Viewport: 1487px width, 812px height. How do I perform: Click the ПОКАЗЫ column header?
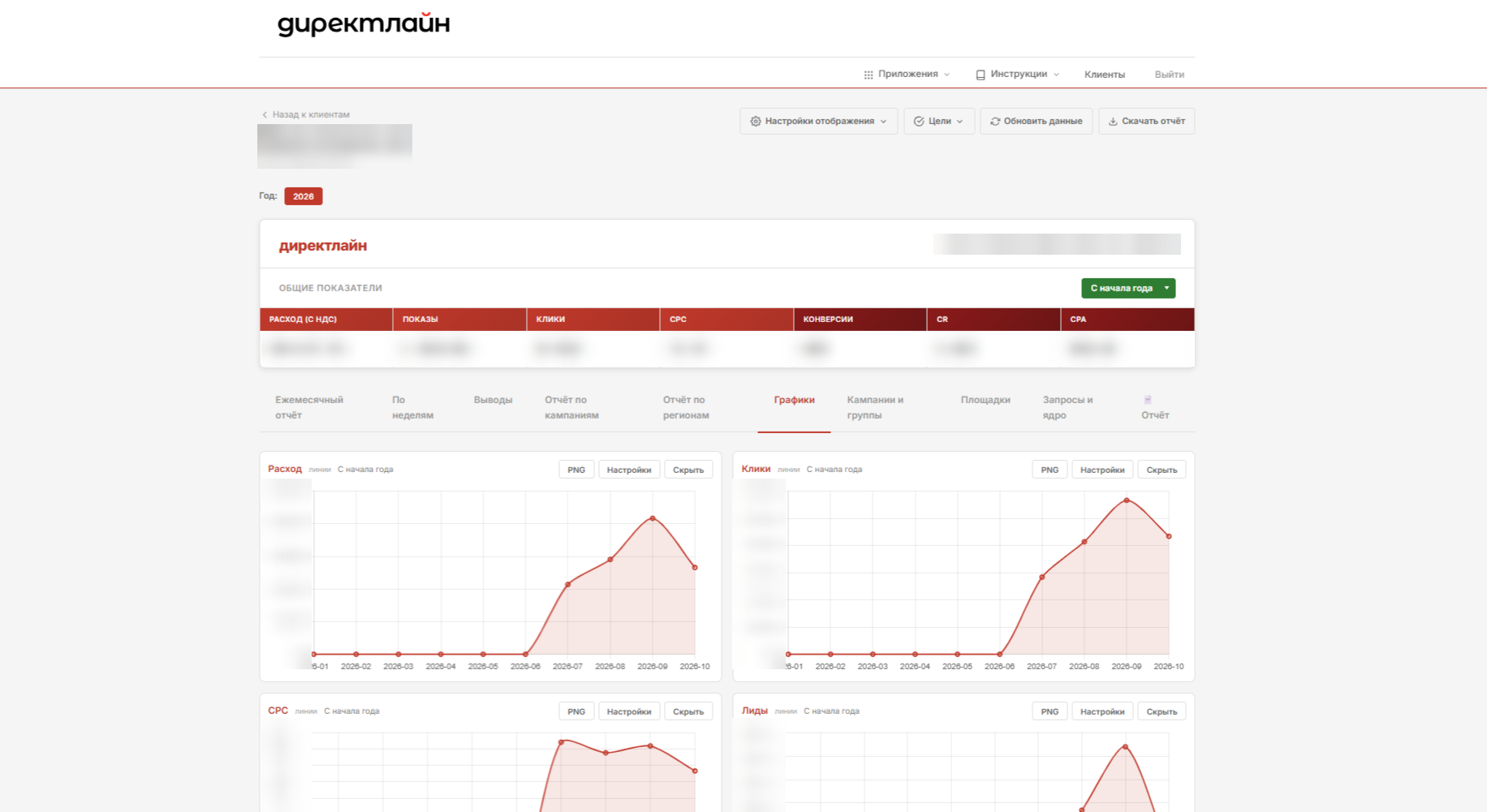(460, 320)
